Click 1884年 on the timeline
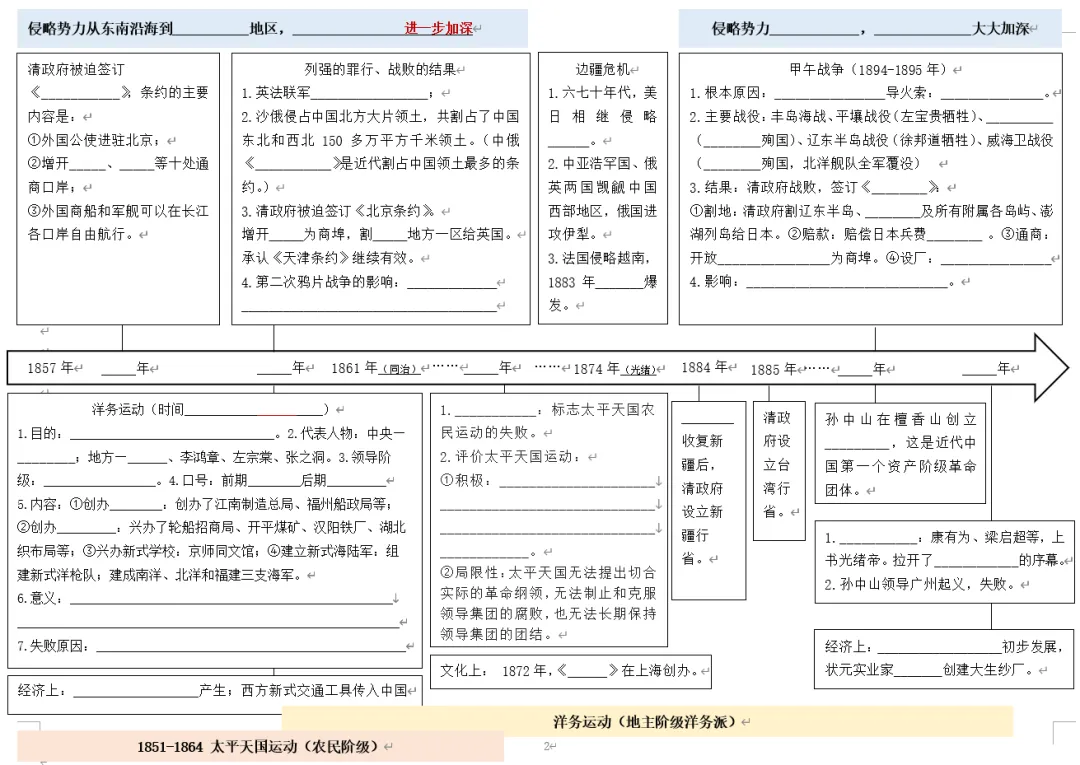This screenshot has height=765, width=1080. 704,367
